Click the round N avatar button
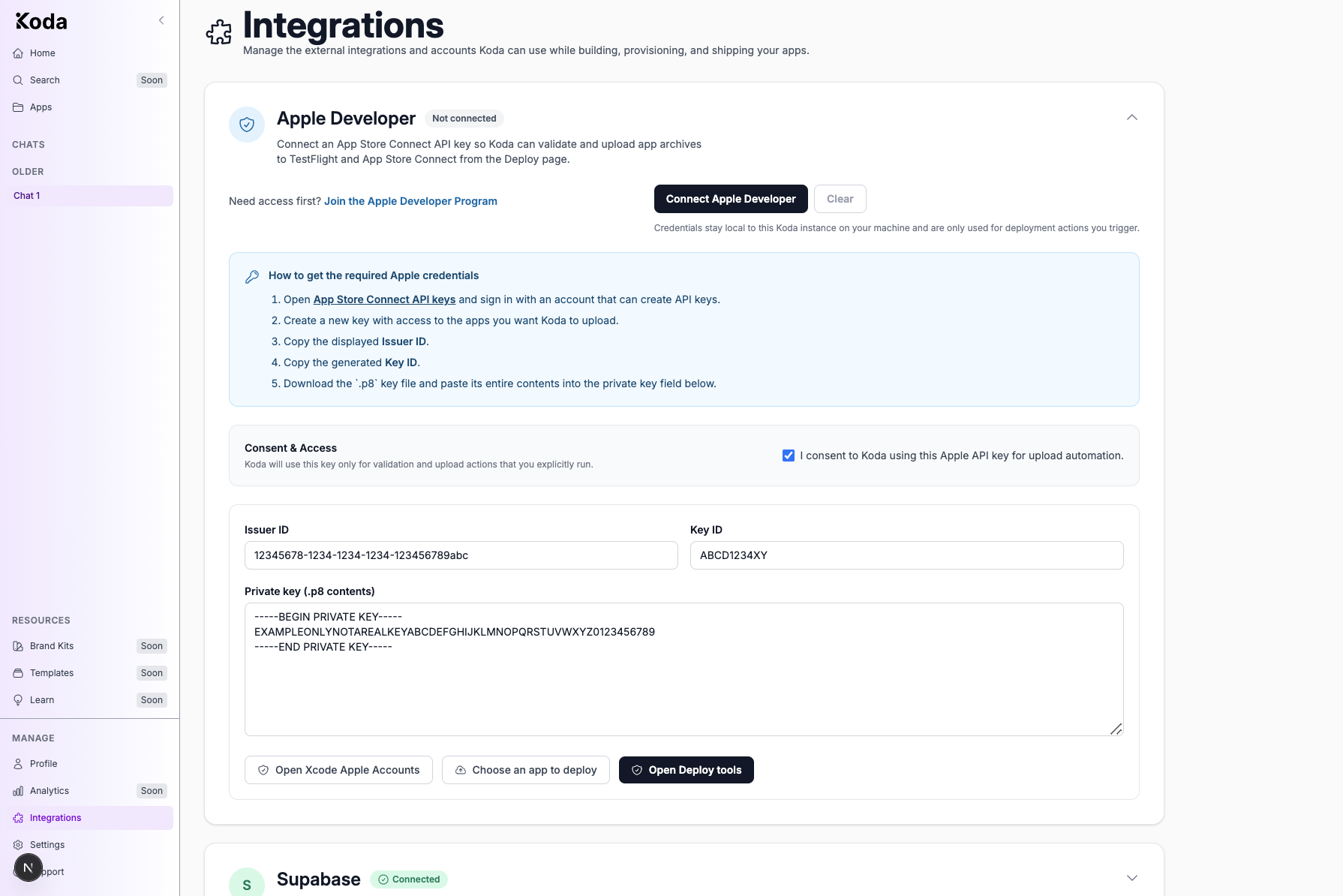 pos(29,868)
